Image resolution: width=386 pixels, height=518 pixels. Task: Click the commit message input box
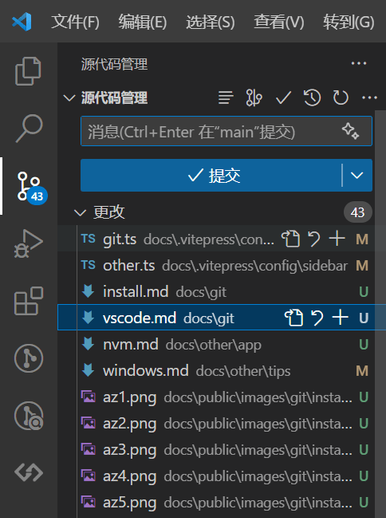click(x=226, y=131)
